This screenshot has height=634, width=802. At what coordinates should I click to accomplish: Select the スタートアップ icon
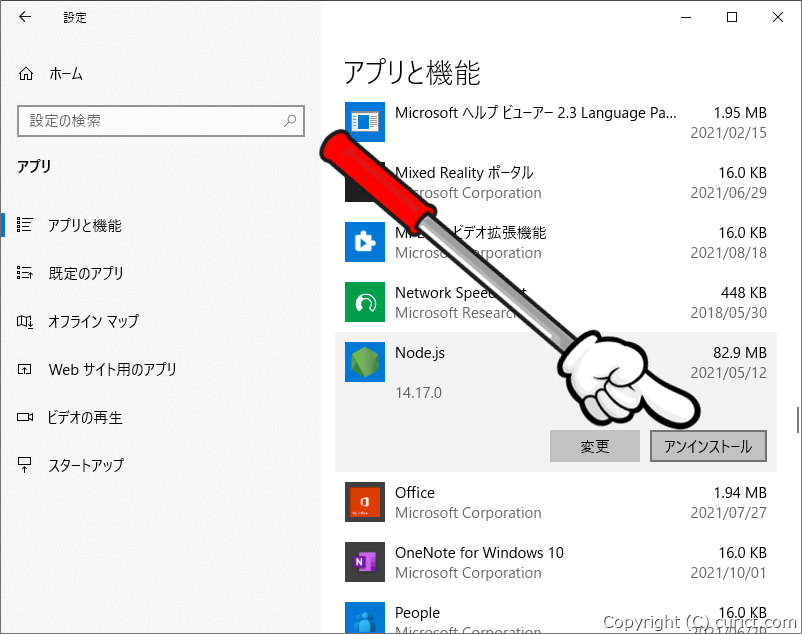coord(25,465)
